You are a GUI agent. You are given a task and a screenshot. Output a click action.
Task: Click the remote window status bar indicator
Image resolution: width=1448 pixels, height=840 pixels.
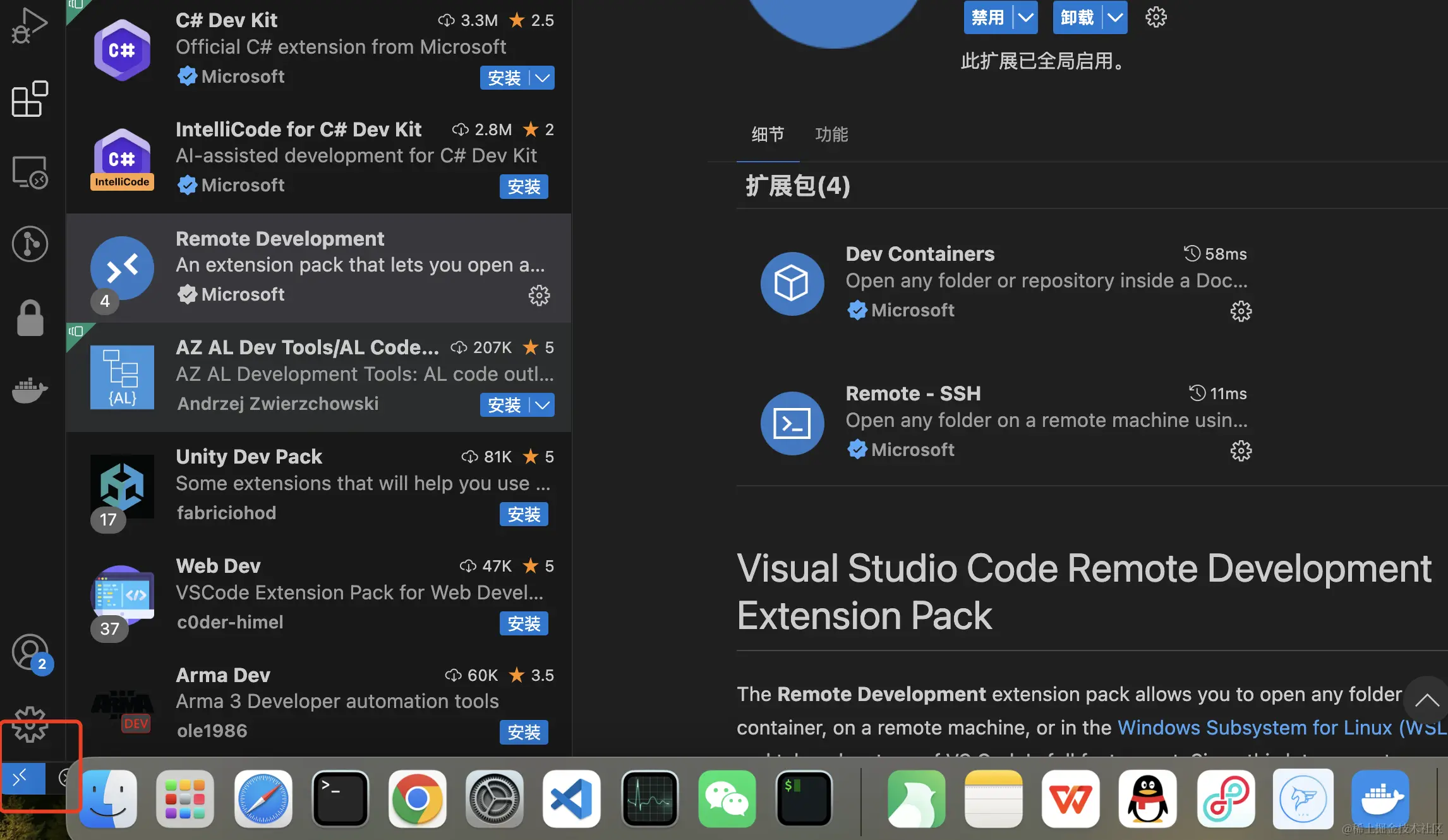pyautogui.click(x=22, y=777)
